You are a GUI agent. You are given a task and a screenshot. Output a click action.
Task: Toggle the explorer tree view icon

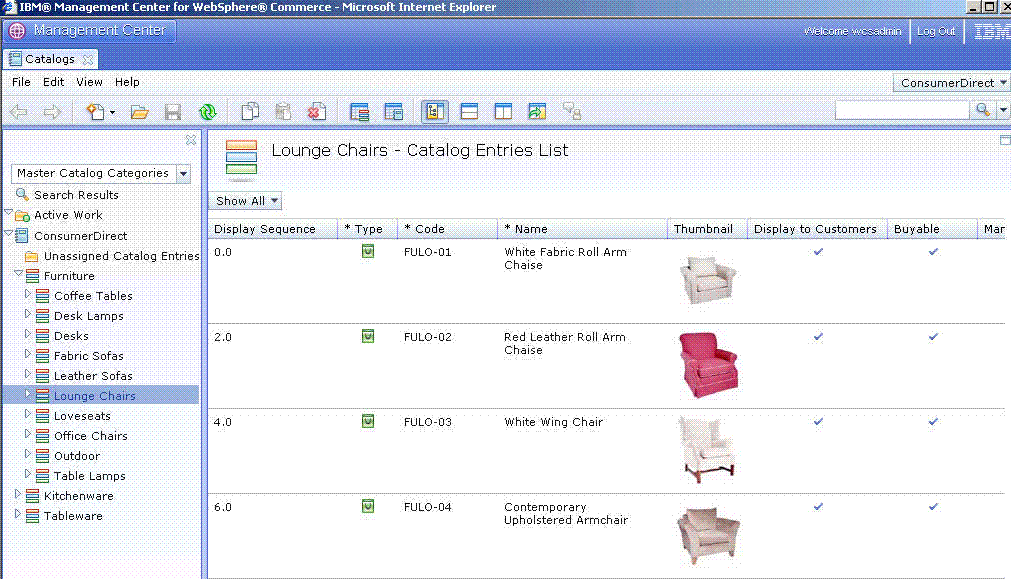[435, 111]
